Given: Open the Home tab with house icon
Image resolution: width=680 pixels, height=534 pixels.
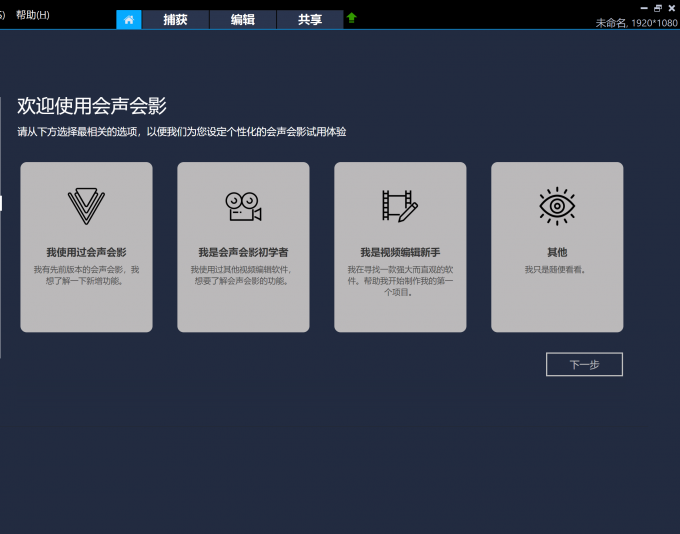Looking at the screenshot, I should tap(129, 20).
